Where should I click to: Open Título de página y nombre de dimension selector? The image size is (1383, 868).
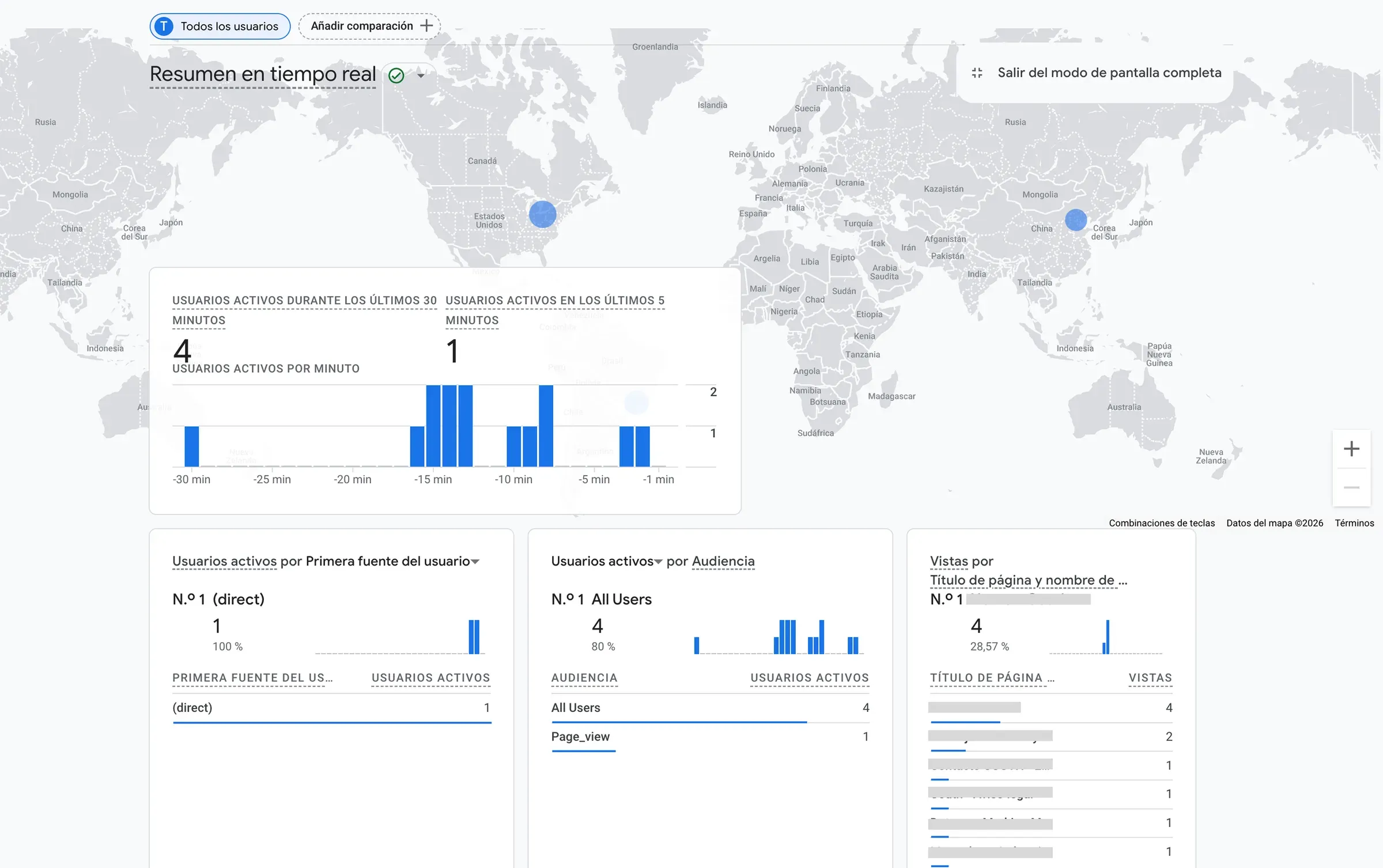click(x=1029, y=580)
